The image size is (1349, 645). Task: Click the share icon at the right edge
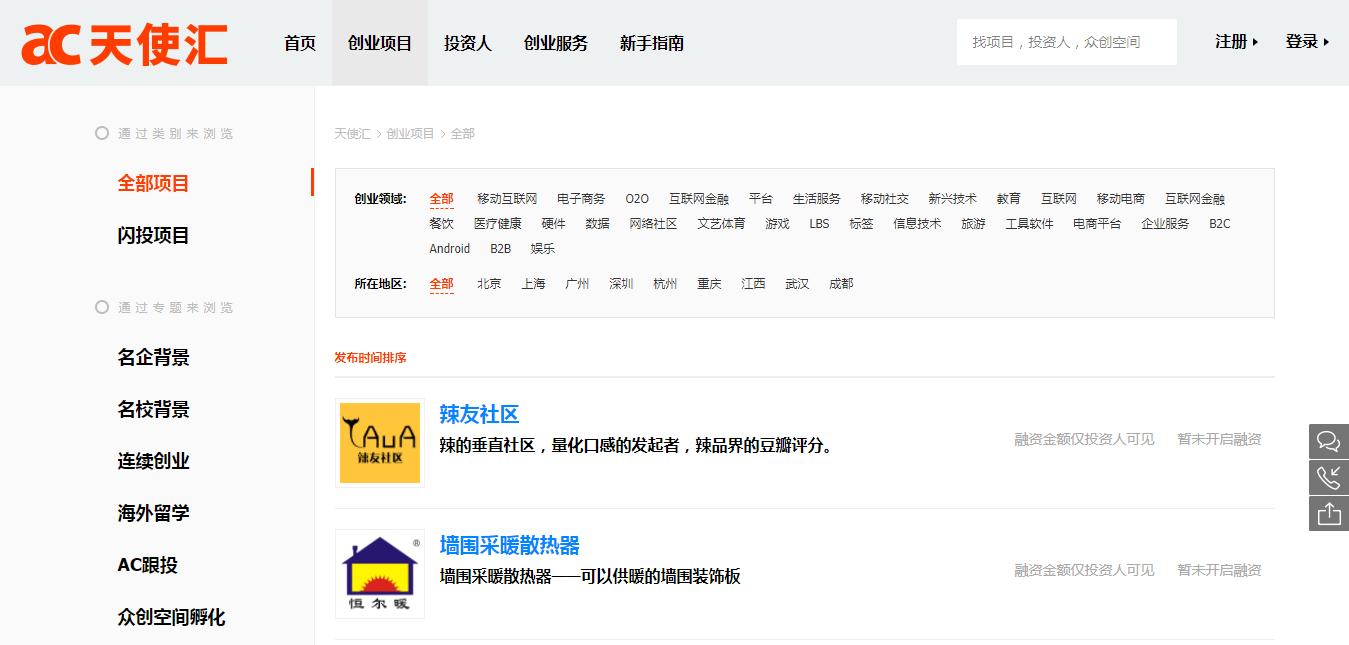1328,513
